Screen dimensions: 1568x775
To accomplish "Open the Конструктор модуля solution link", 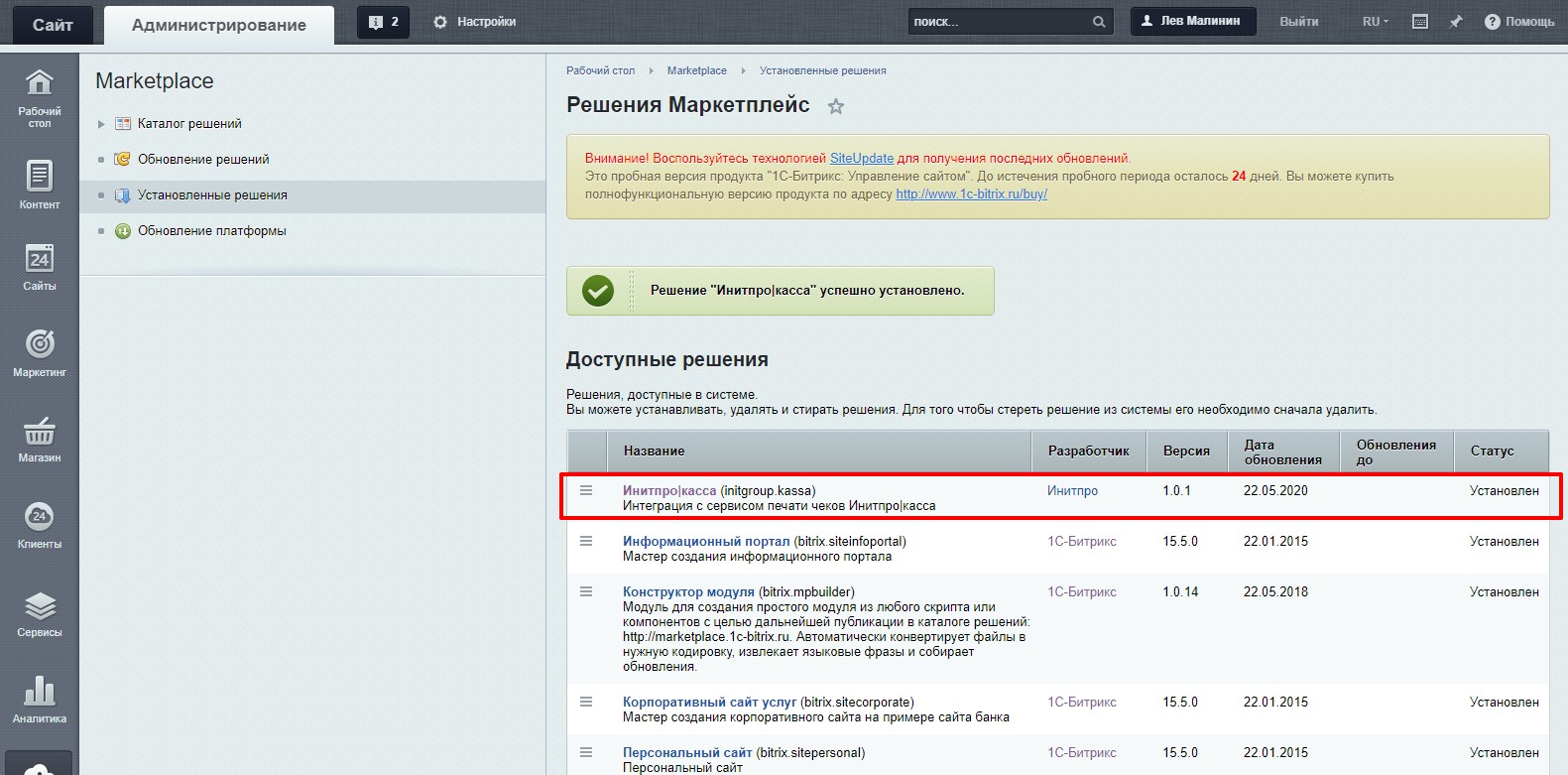I will tap(688, 591).
